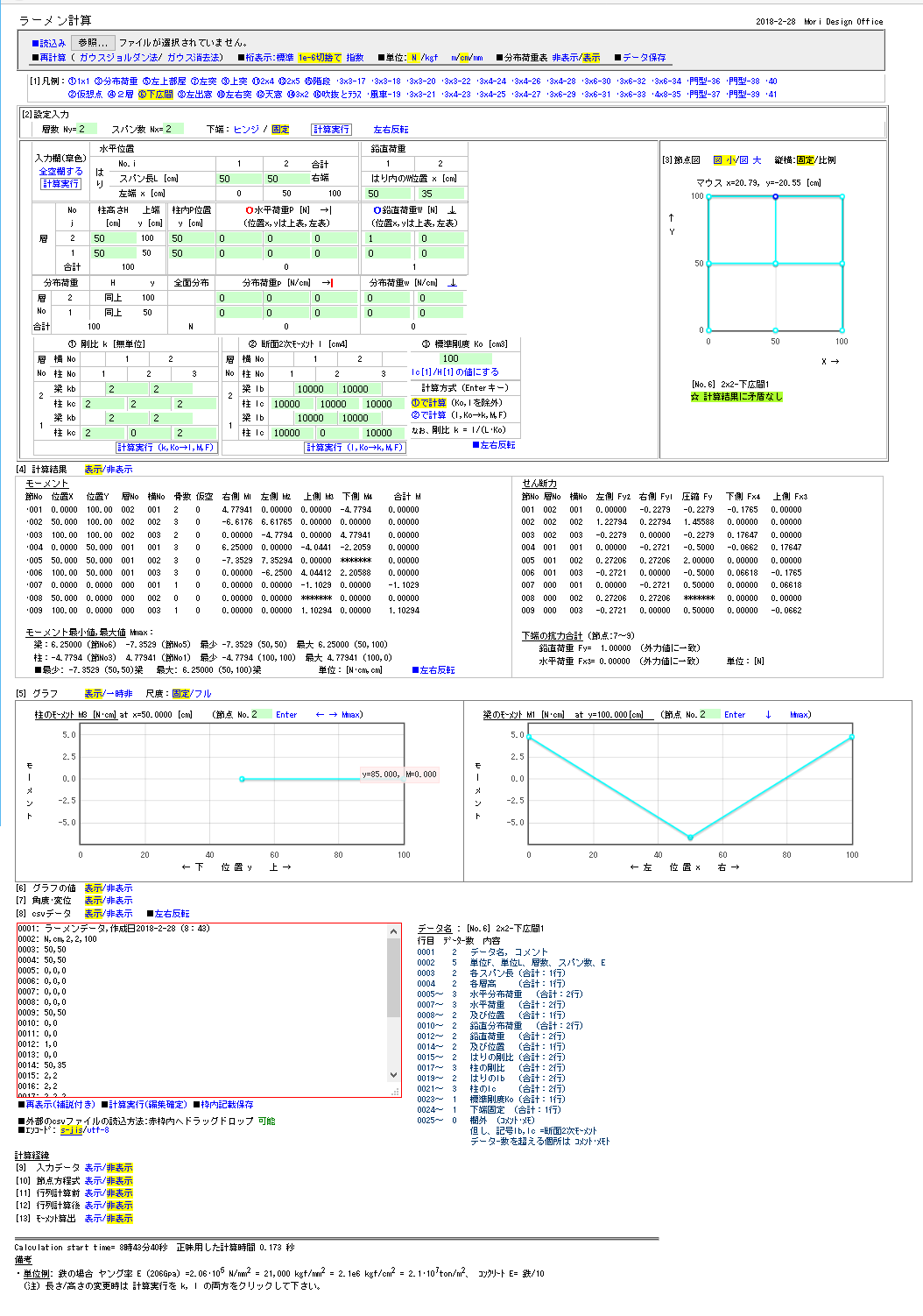Click the downward load icon beside 鉛直荷重W
This screenshot has height=1316, width=923.
coord(452,210)
